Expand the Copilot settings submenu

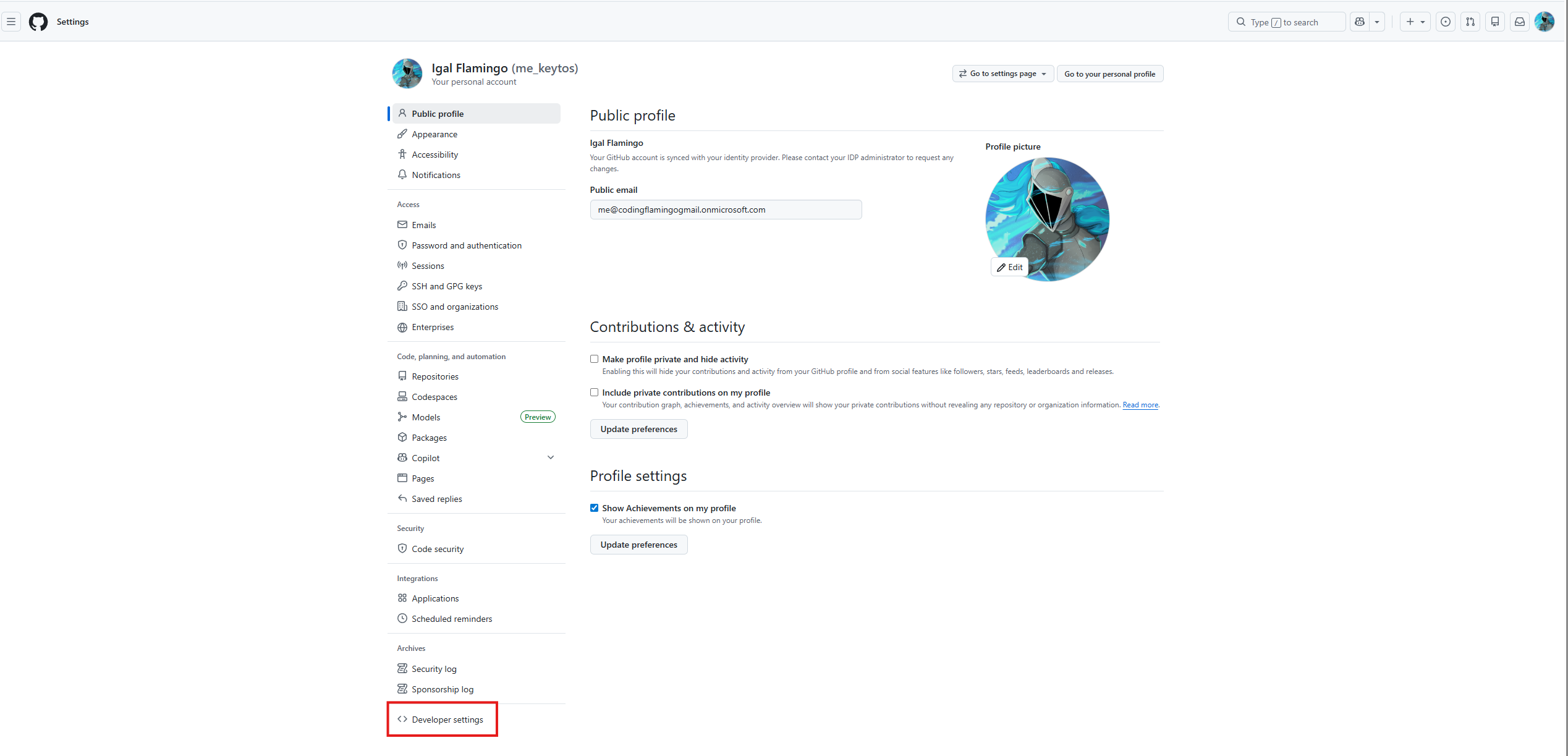pos(550,457)
